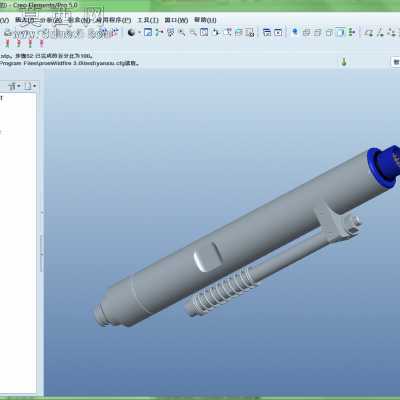The width and height of the screenshot is (400, 400).
Task: Click the model tree show icon
Action: pos(28,86)
